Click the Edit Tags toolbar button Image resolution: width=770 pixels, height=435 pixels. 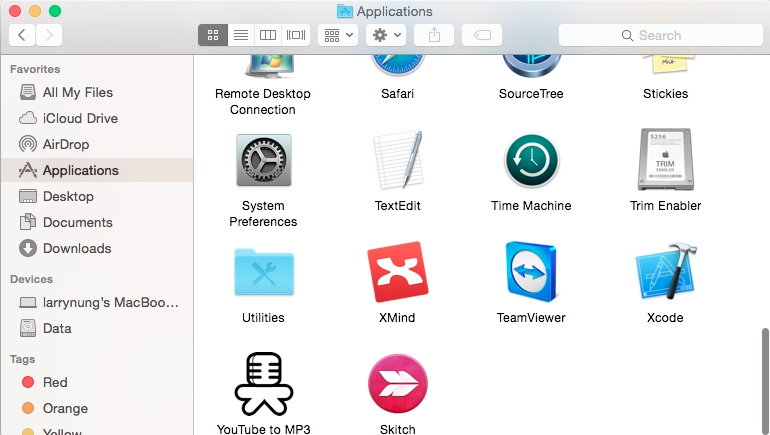(x=482, y=35)
